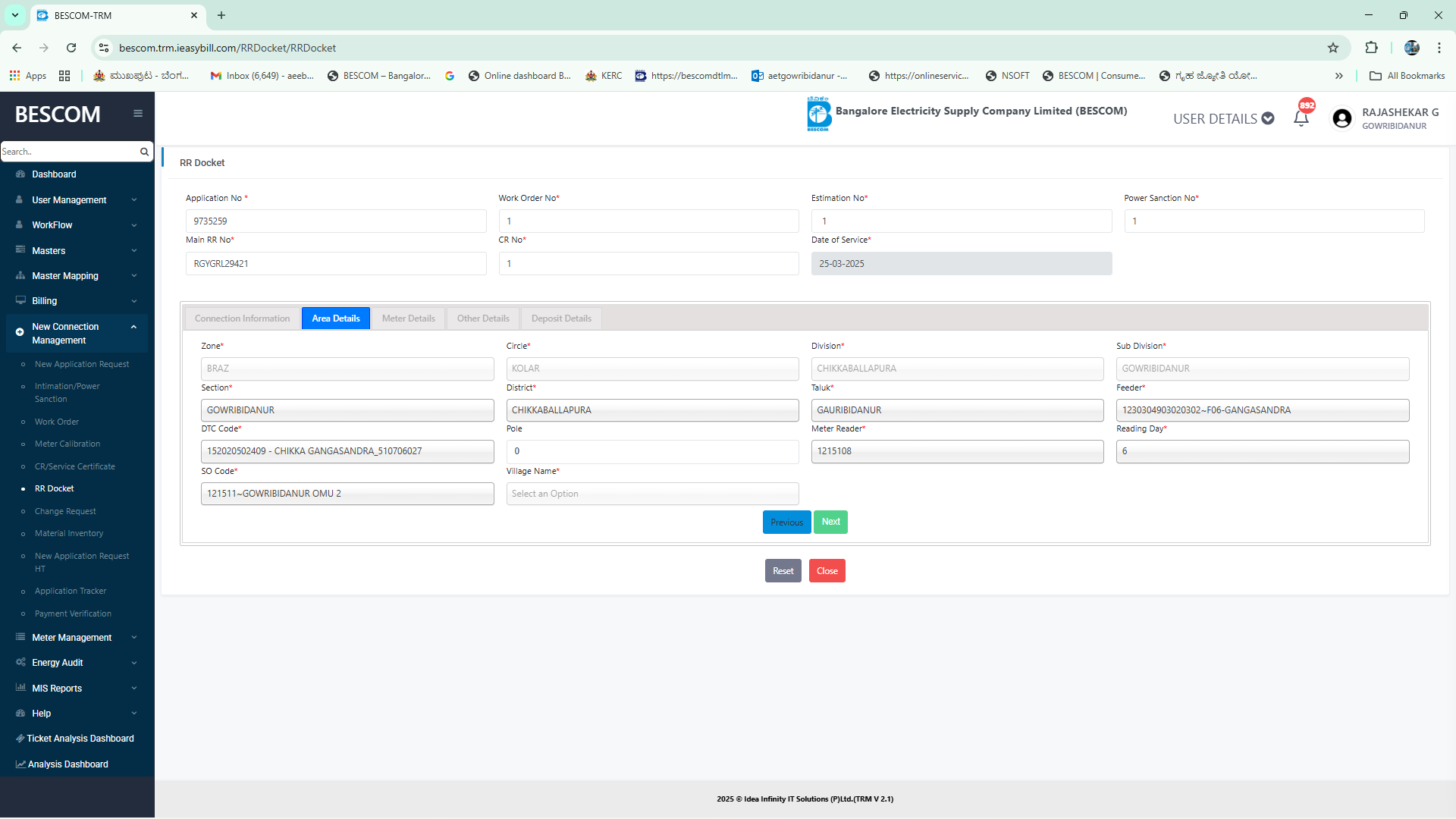Collapse New Connection Management section
This screenshot has width=1456, height=819.
tap(133, 327)
